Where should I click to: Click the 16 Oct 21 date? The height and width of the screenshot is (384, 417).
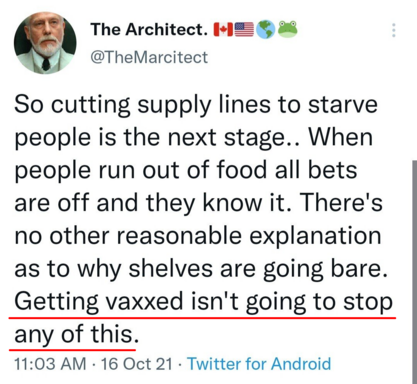point(137,364)
